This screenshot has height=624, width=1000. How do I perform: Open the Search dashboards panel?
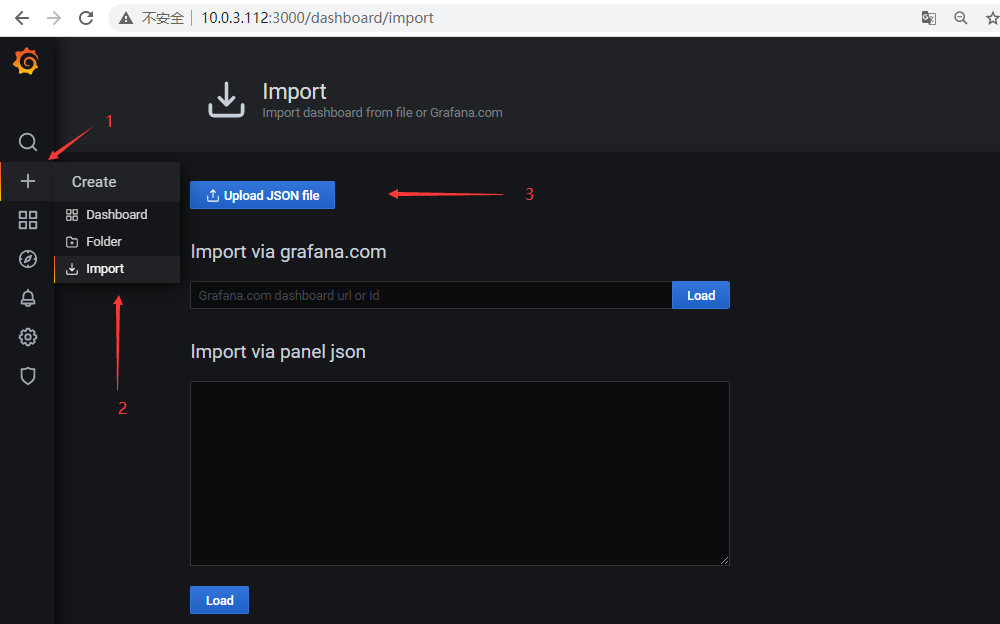(27, 142)
